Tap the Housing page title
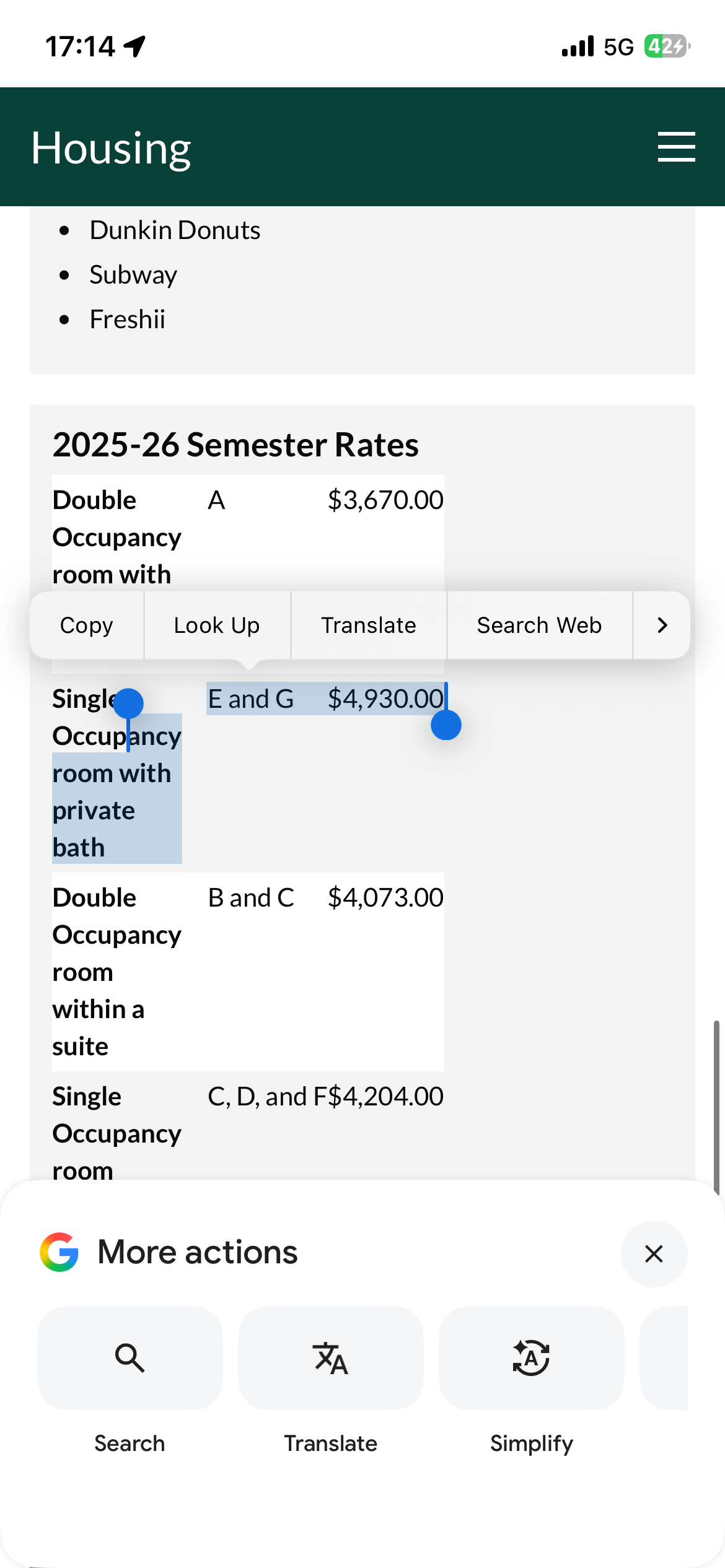The width and height of the screenshot is (725, 1568). [x=112, y=148]
